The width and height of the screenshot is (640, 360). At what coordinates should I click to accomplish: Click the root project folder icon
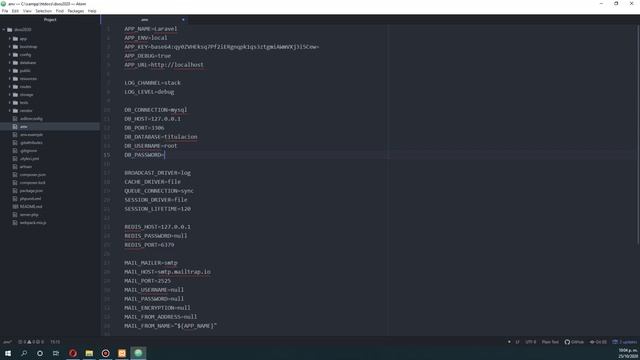10,30
